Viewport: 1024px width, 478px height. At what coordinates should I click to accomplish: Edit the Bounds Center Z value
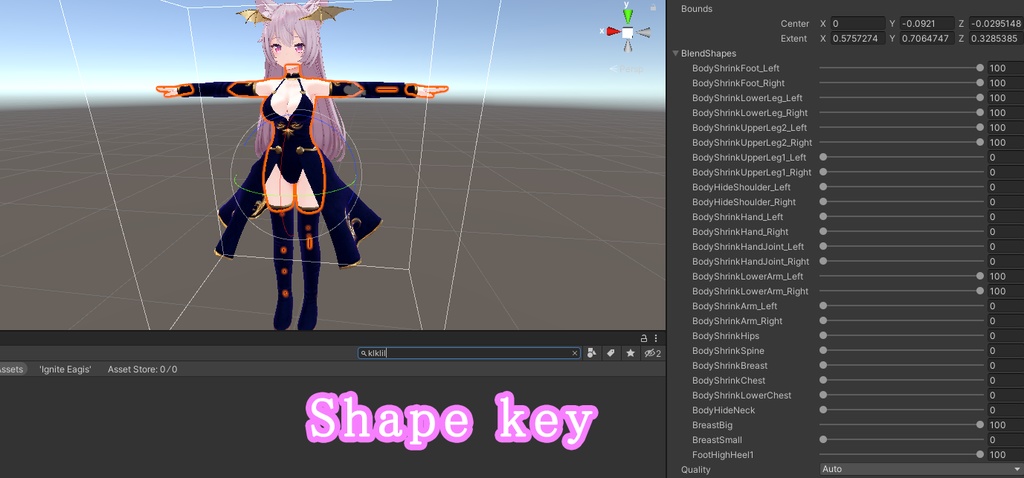(997, 24)
